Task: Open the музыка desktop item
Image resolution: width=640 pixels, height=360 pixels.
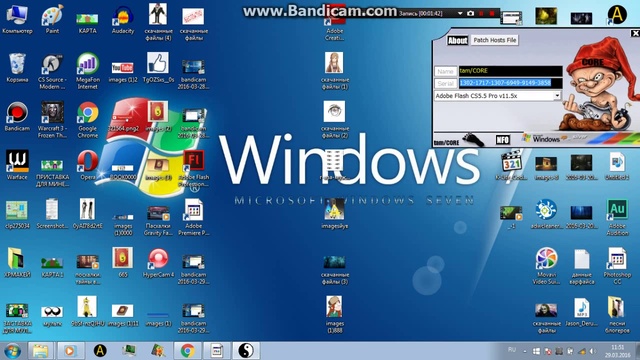Action: (52, 316)
